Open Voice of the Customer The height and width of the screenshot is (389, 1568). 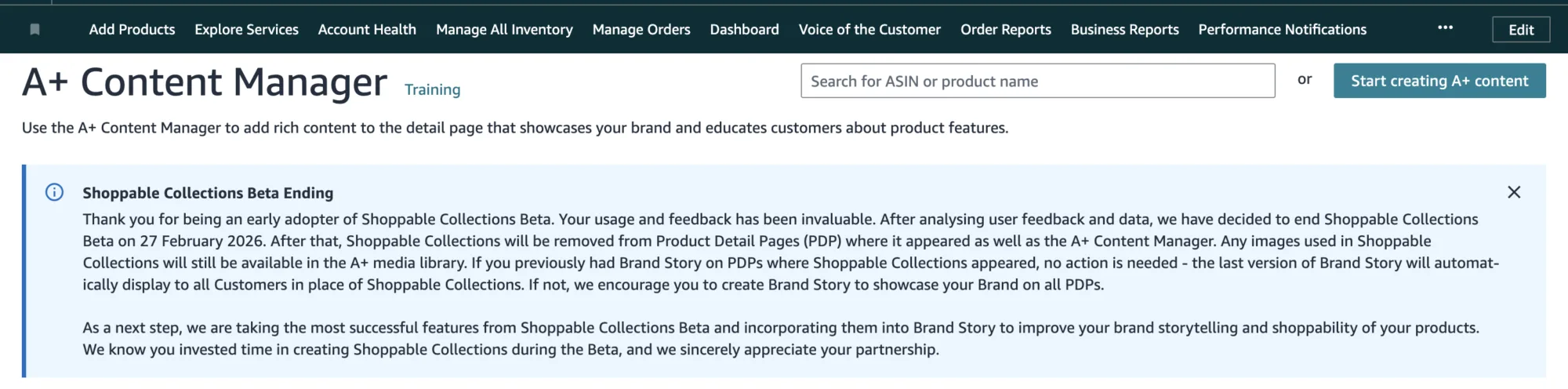(869, 30)
